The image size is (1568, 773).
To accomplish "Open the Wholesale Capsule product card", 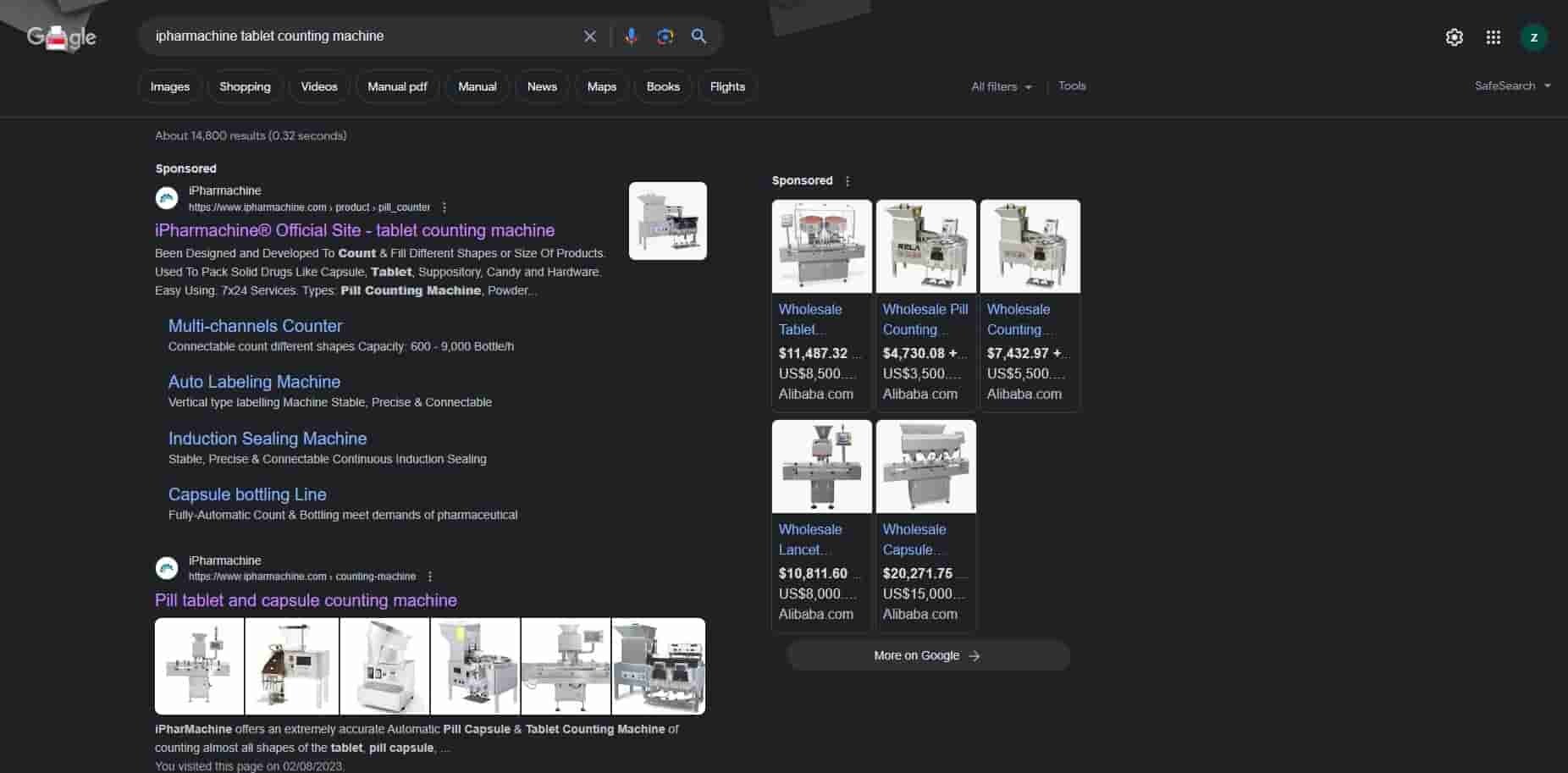I will [925, 526].
